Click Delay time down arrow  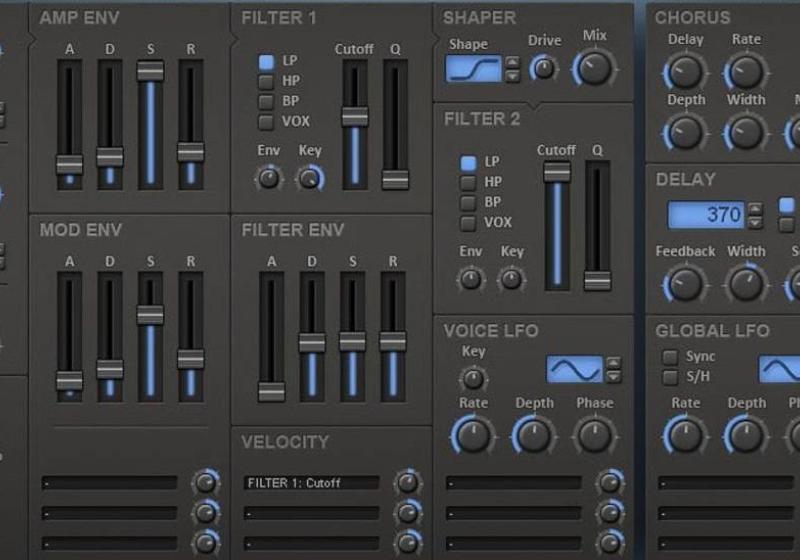pos(755,222)
